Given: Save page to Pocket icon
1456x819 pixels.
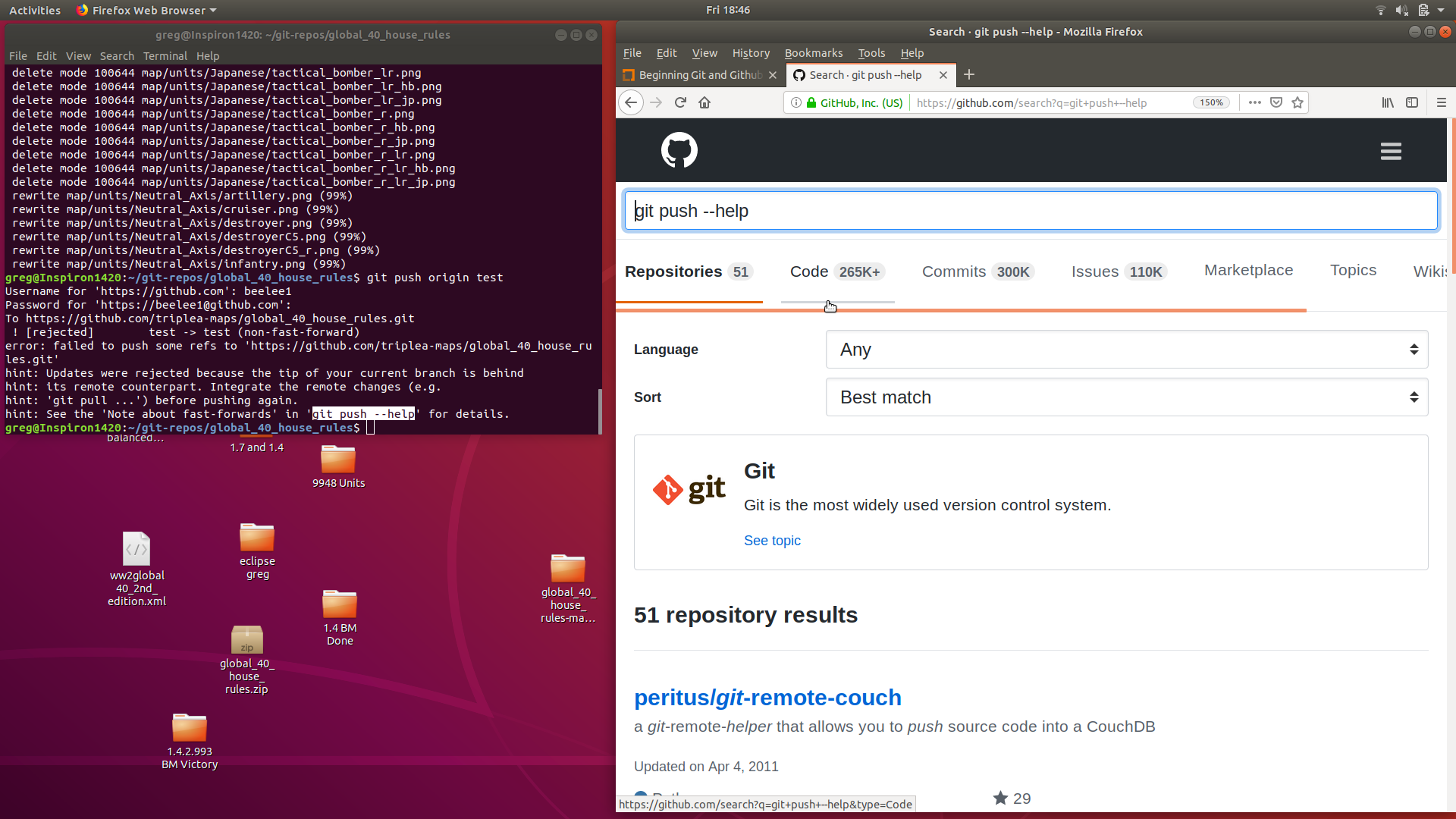Looking at the screenshot, I should pyautogui.click(x=1276, y=102).
